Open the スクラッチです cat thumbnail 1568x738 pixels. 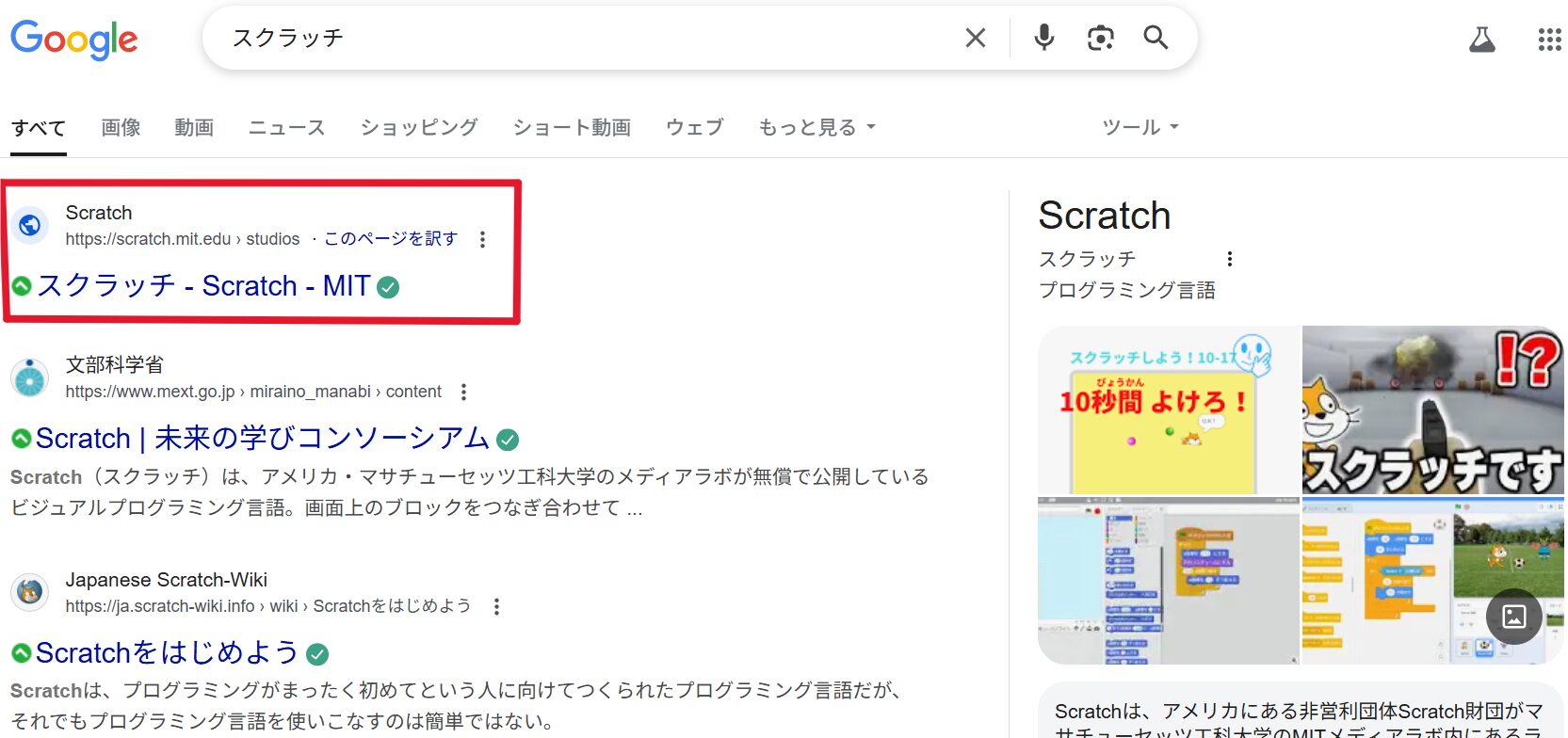coord(1433,409)
